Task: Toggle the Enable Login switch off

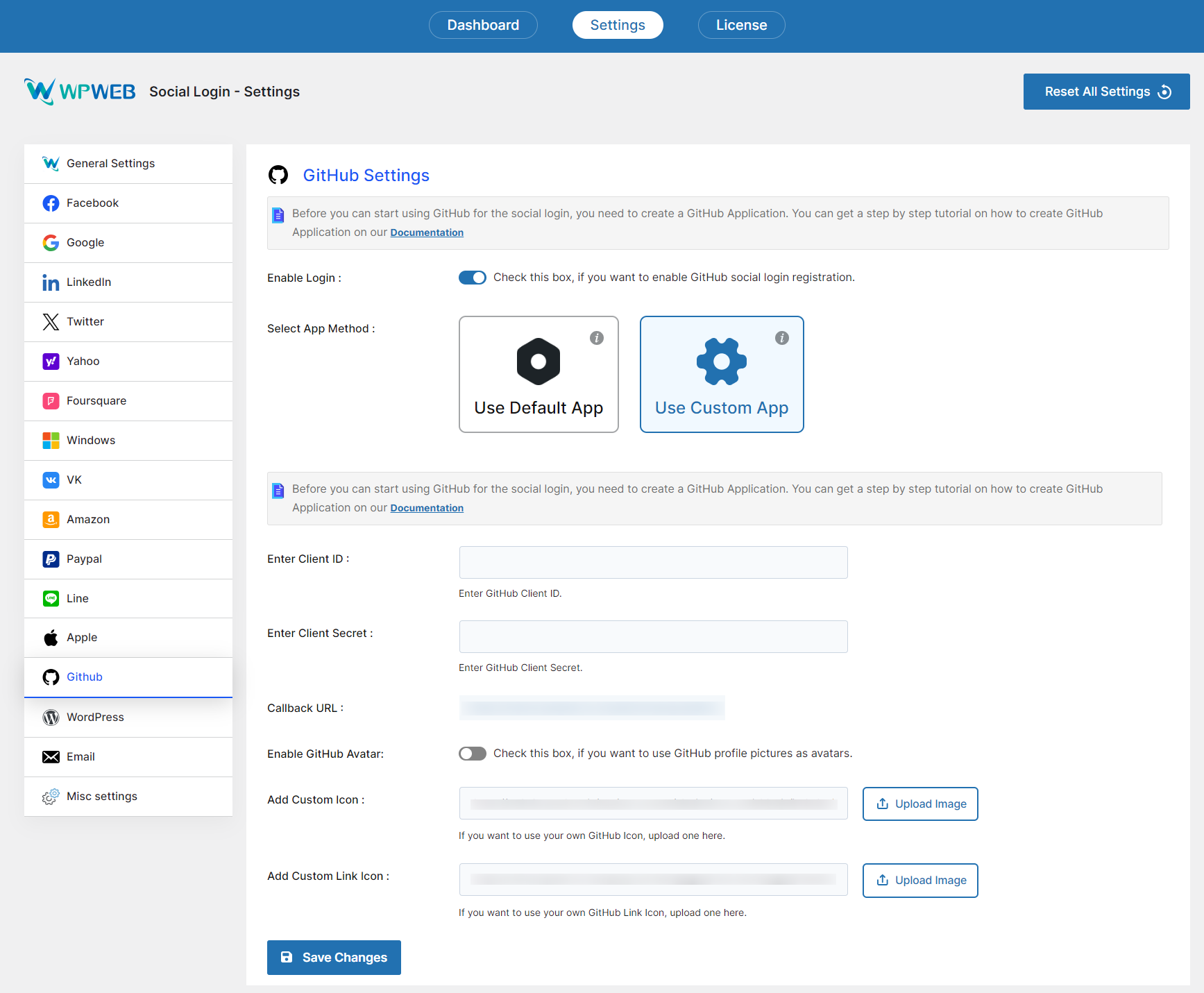Action: point(473,278)
